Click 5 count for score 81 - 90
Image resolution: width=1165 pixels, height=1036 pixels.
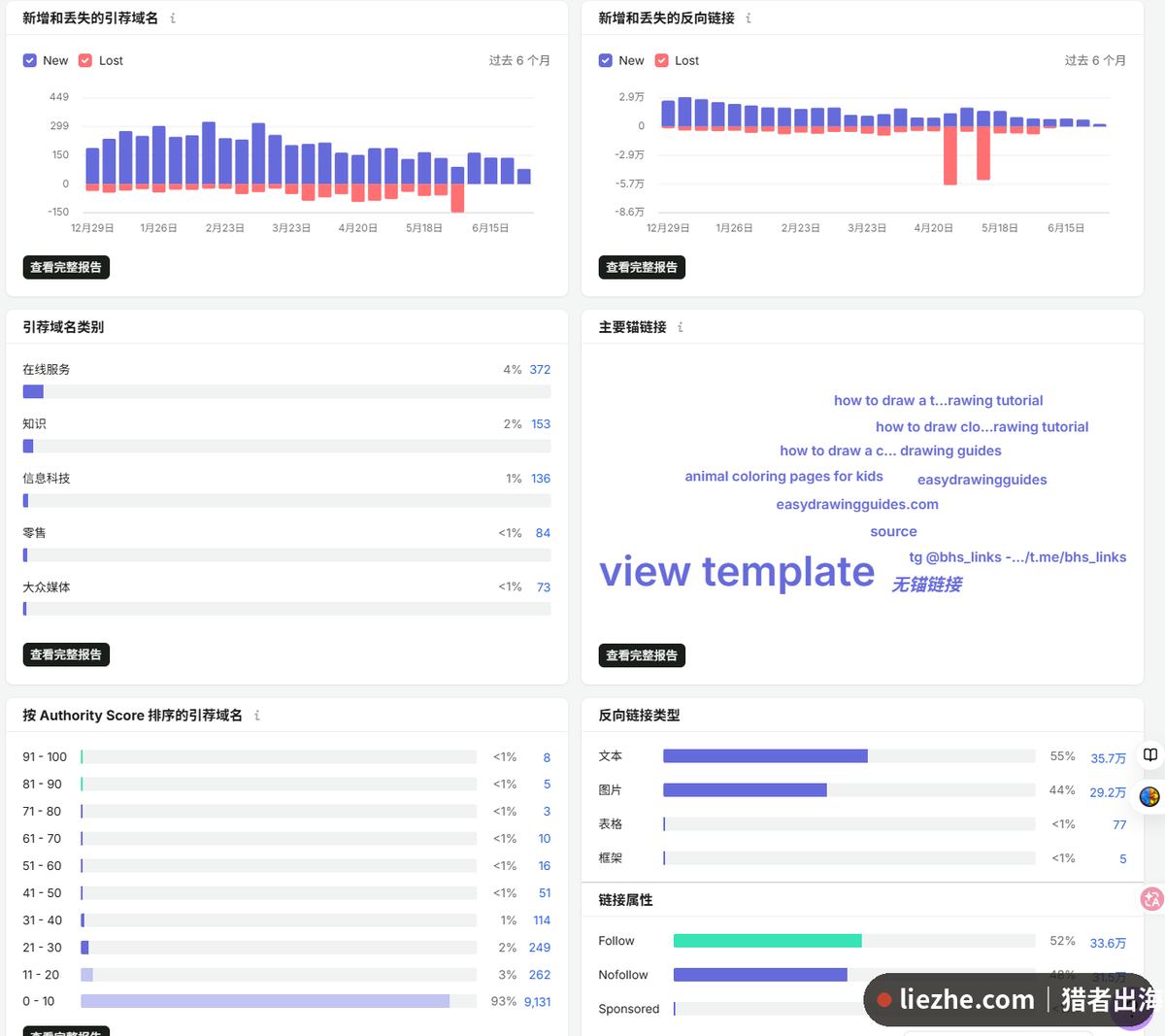547,785
